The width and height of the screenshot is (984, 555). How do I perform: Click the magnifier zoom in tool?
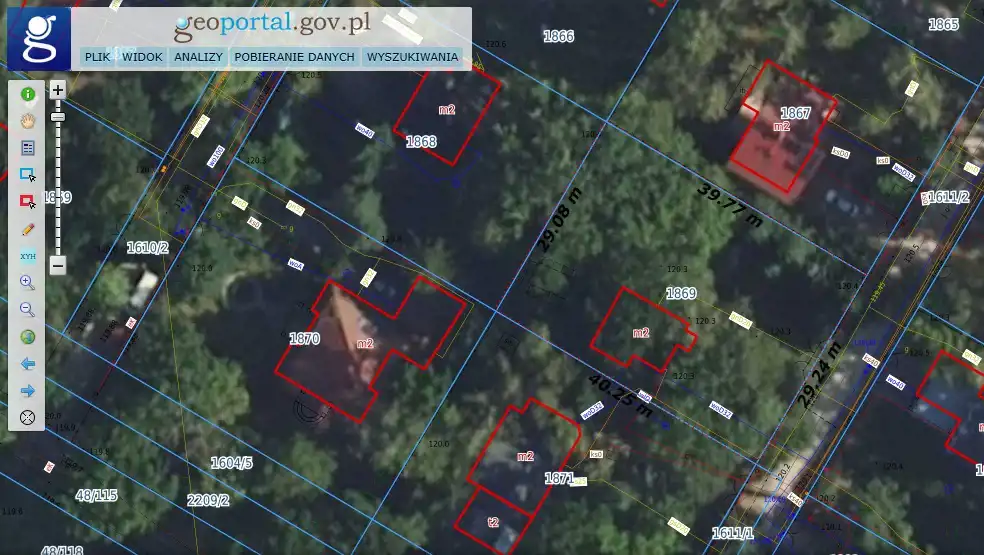(x=28, y=283)
